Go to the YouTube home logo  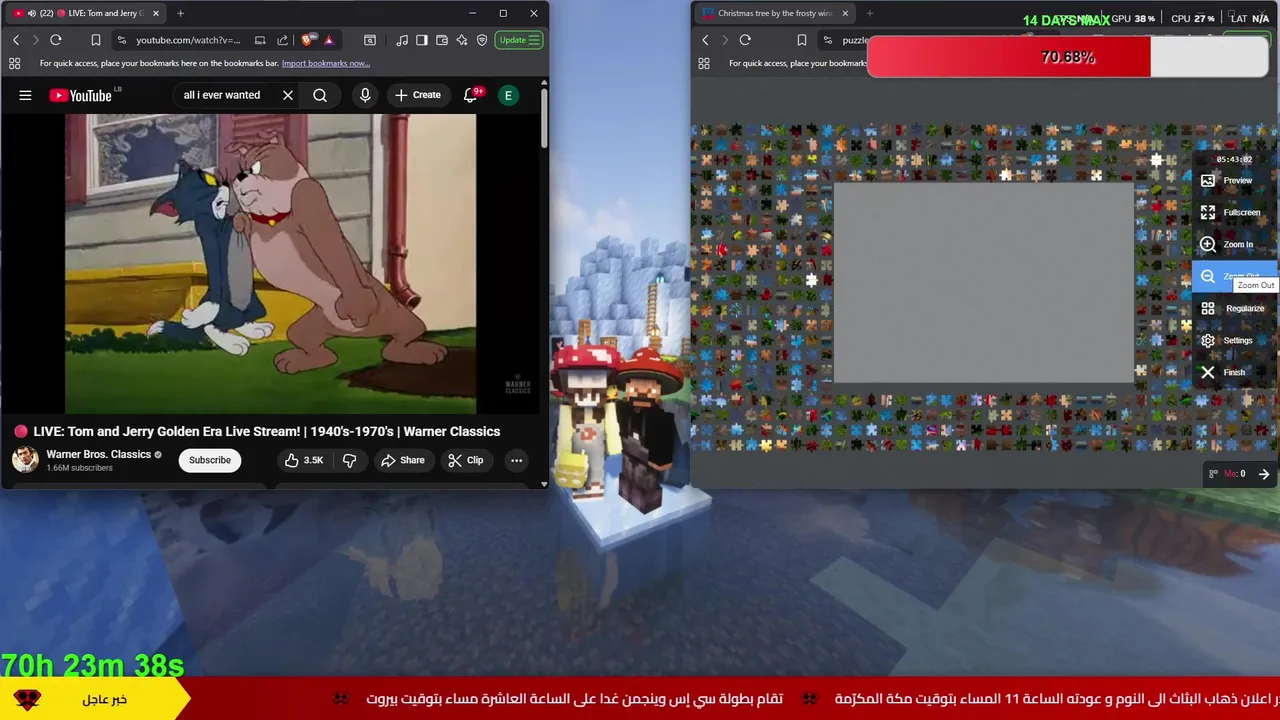coord(81,95)
